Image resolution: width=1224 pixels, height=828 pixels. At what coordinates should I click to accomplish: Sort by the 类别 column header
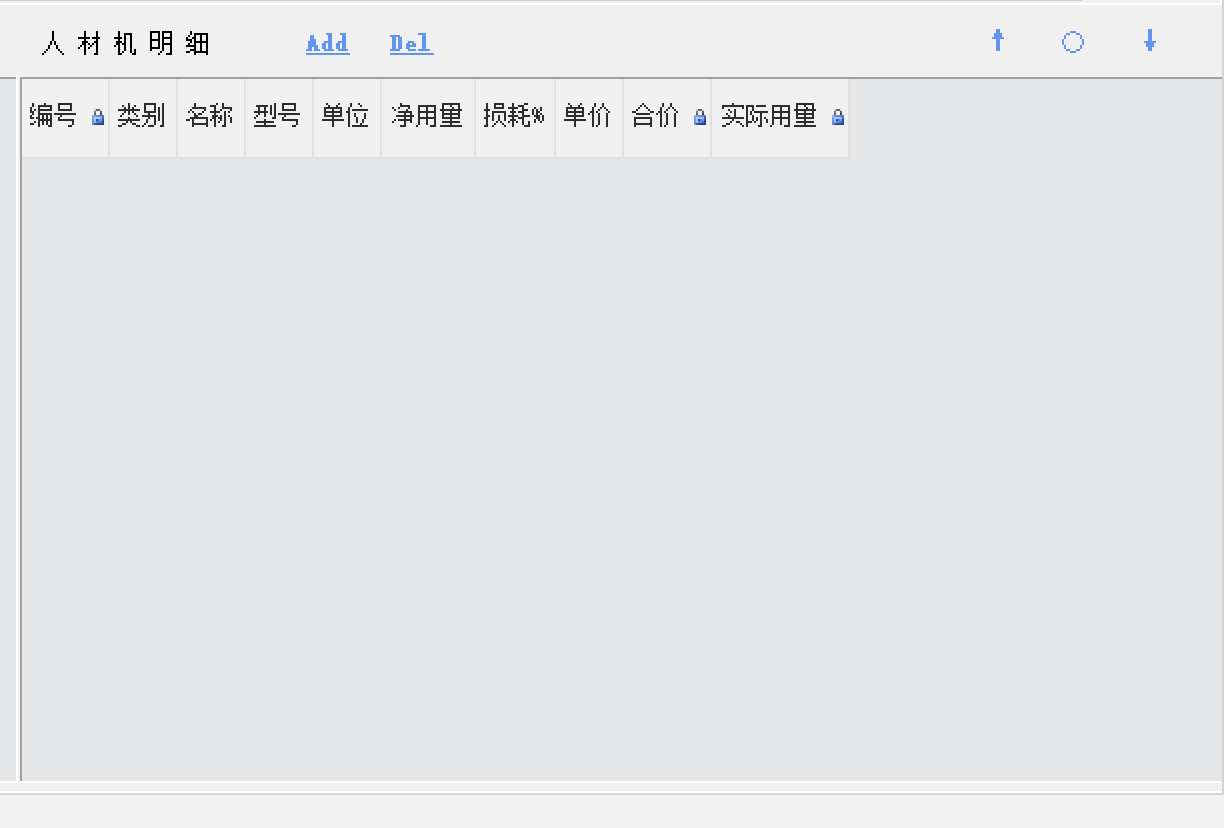(x=142, y=117)
